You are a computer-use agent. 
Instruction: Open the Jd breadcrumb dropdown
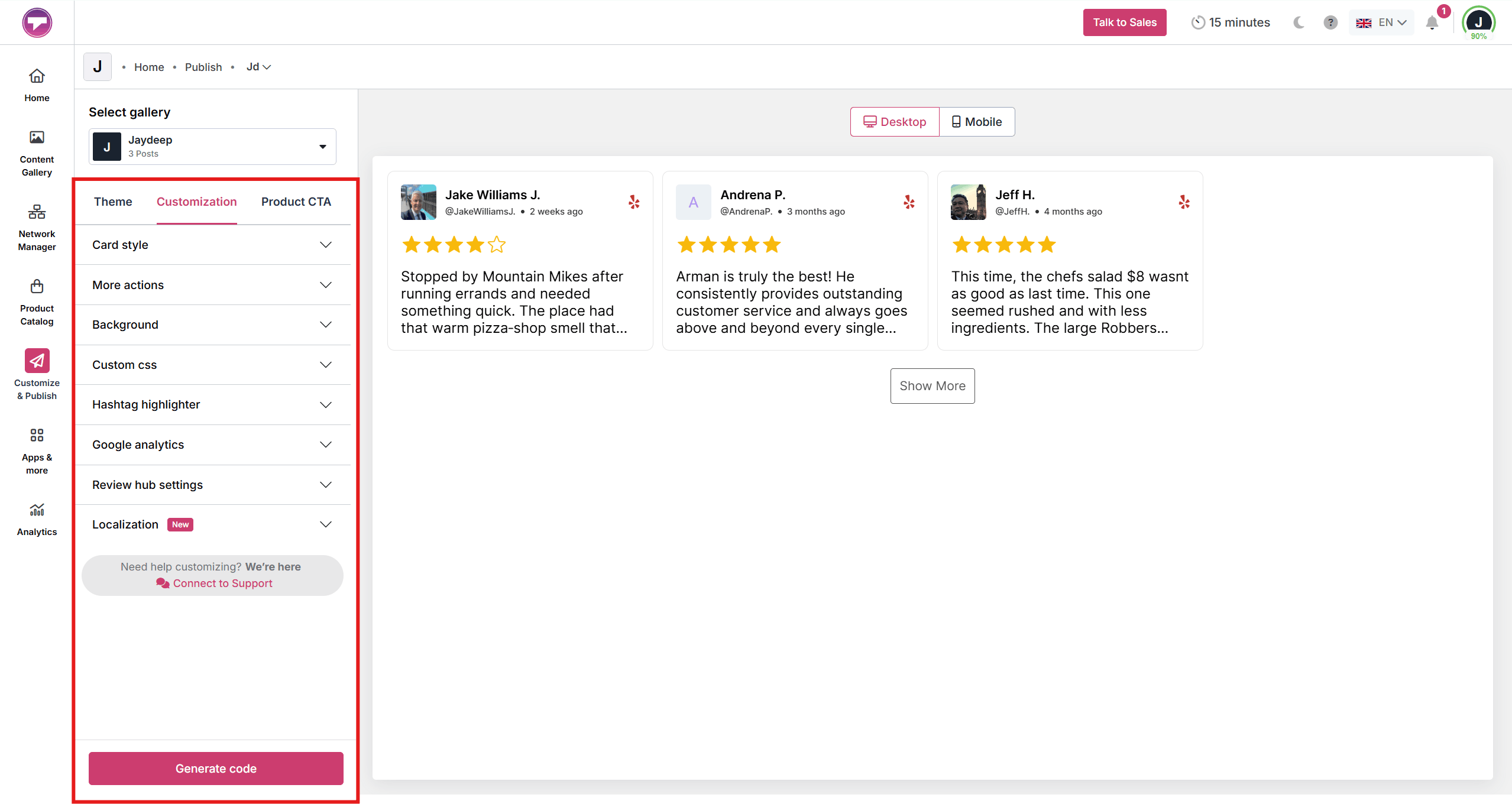pos(258,67)
